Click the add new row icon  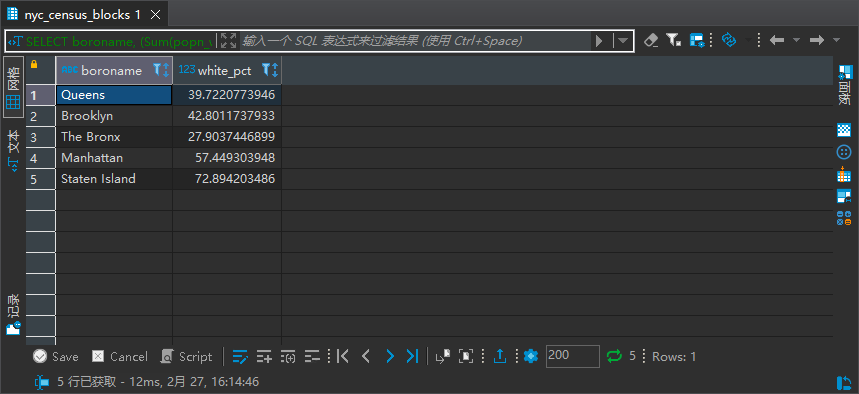(264, 357)
